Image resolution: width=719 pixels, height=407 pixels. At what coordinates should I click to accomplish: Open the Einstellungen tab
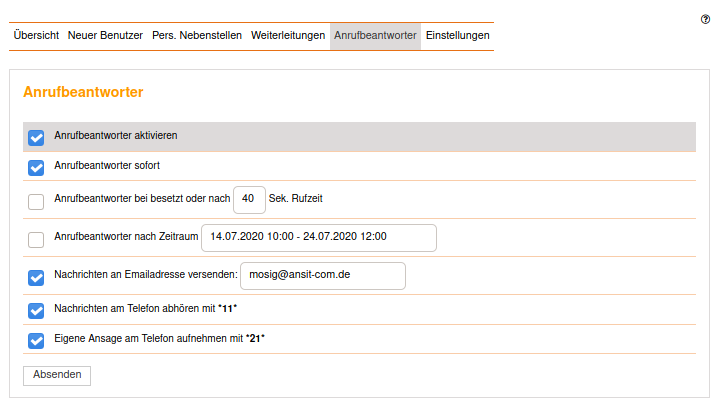pyautogui.click(x=457, y=36)
